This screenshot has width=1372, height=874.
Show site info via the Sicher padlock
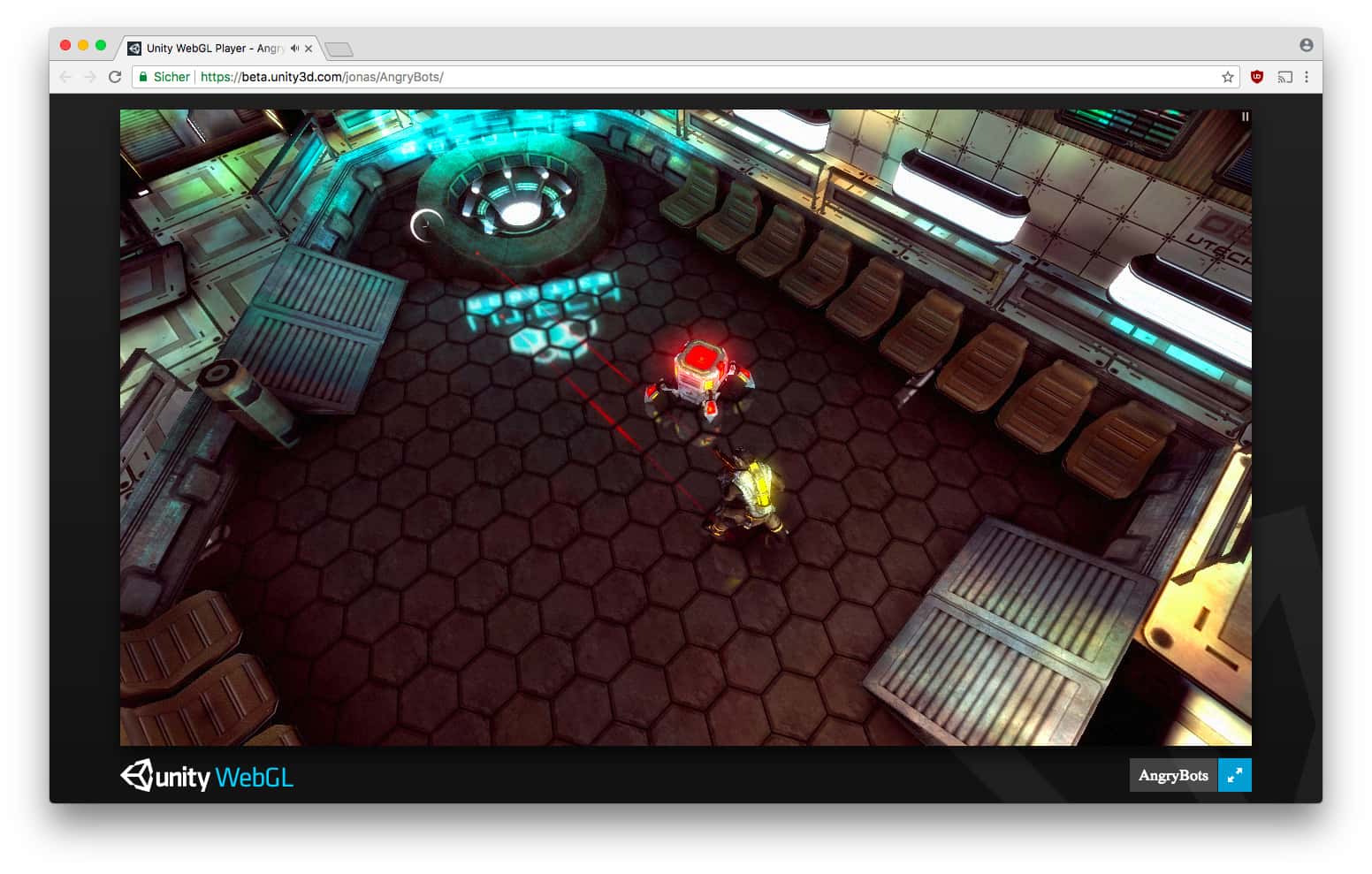[141, 77]
